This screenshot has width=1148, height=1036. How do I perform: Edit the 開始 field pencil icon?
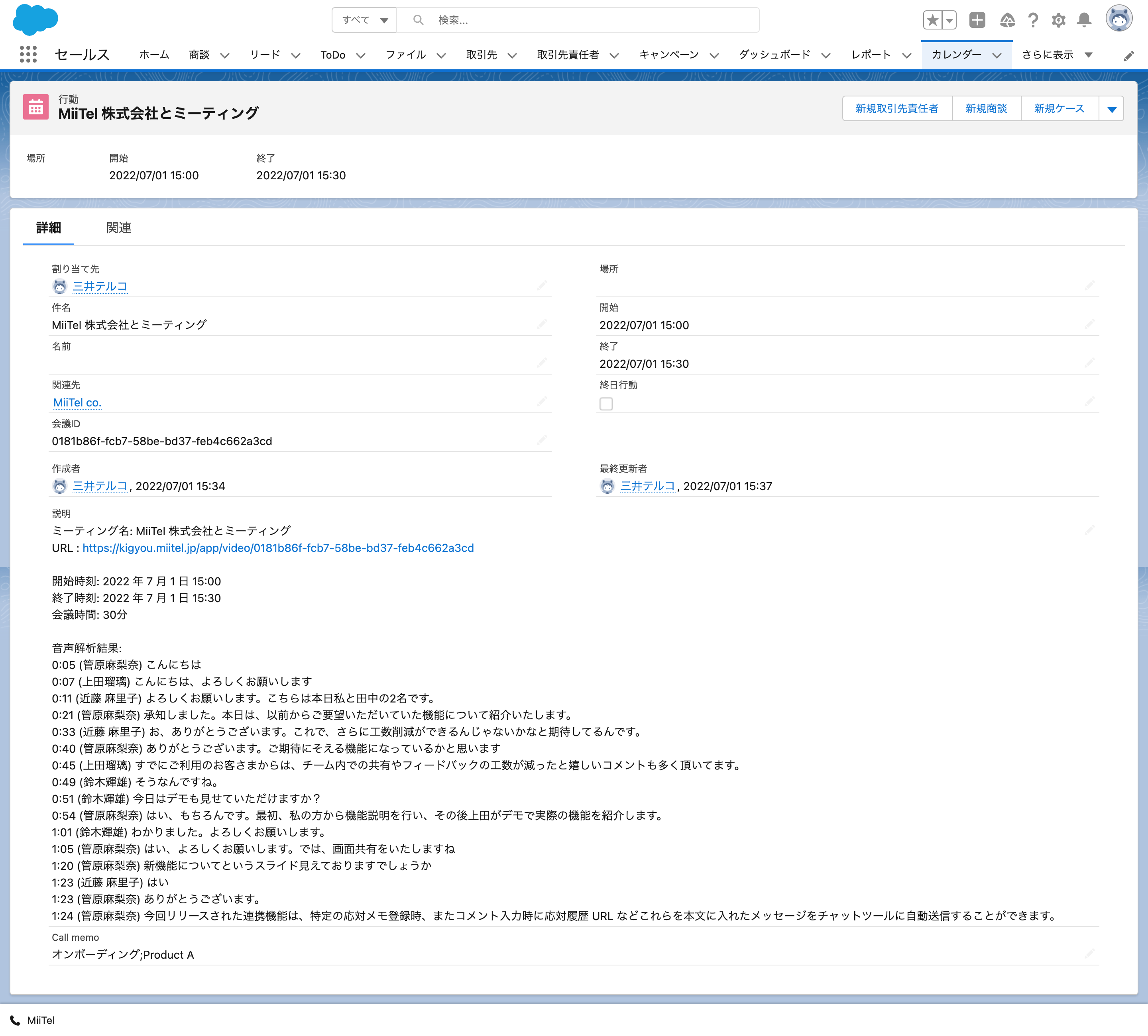(1089, 323)
